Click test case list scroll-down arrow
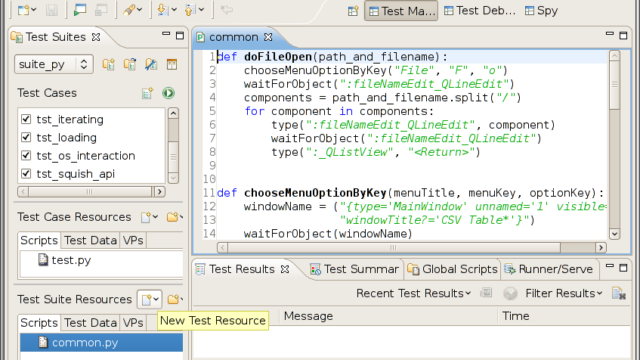This screenshot has height=360, width=640. click(x=173, y=178)
